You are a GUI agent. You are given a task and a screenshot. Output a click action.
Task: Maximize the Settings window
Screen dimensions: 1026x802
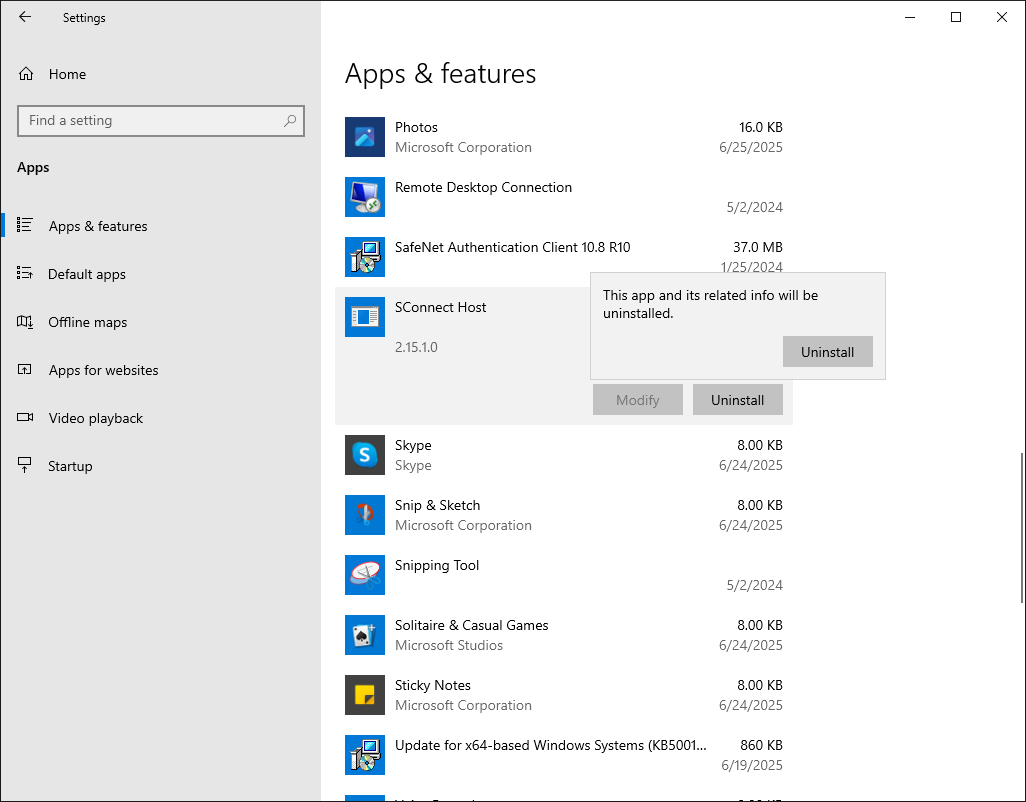(955, 17)
